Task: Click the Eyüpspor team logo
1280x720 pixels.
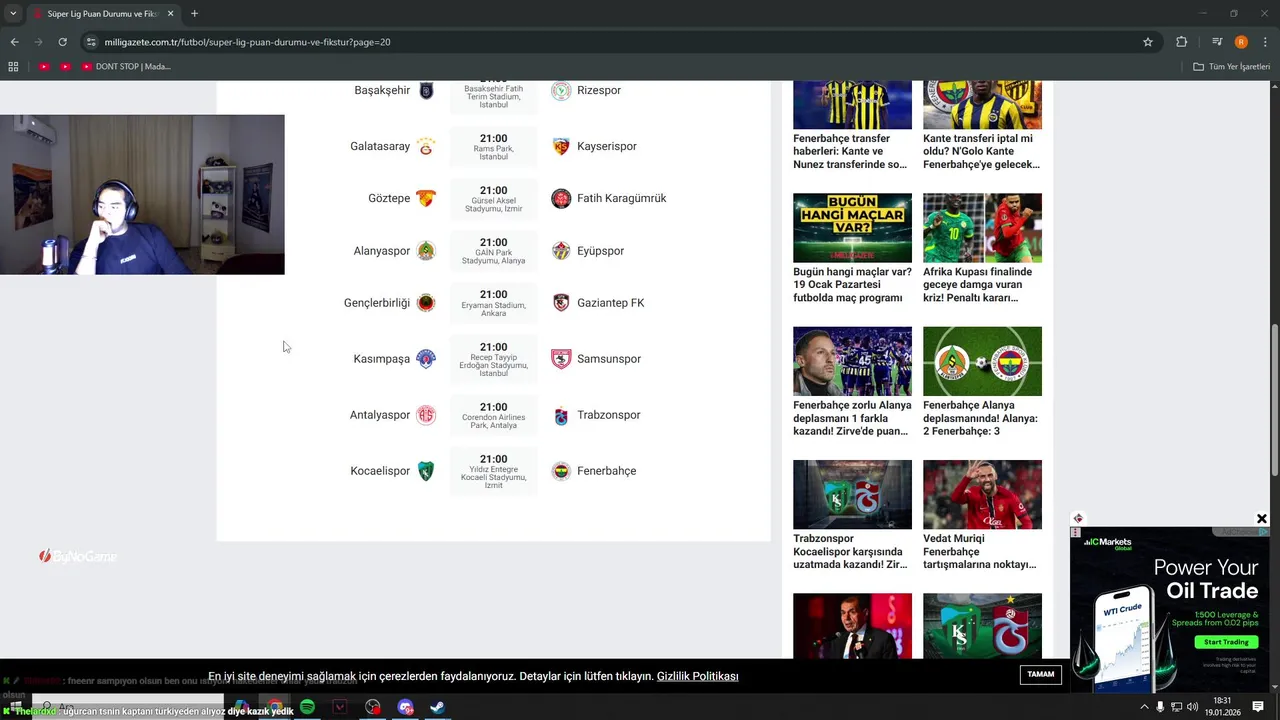Action: tap(561, 251)
